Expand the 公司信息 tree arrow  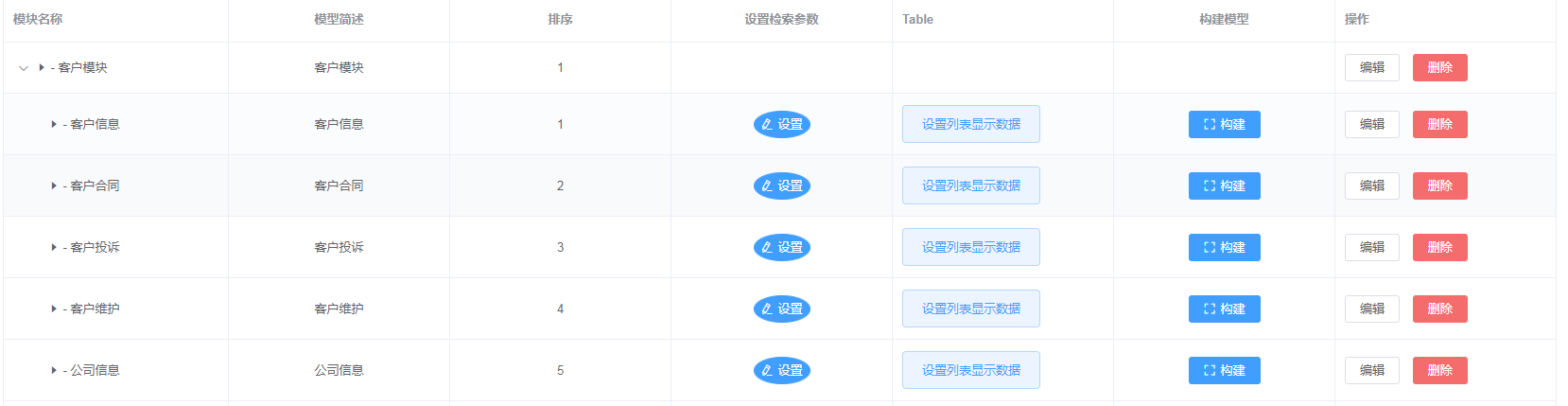54,371
